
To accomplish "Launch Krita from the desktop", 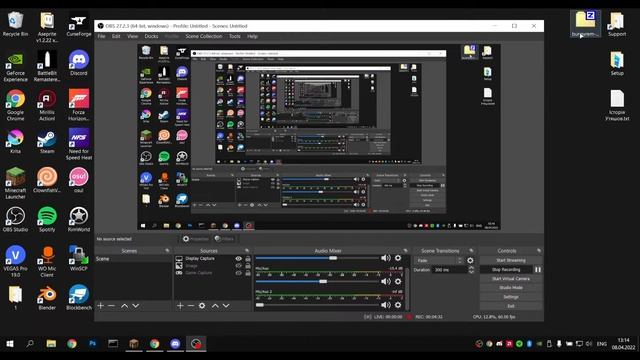I will [x=15, y=141].
